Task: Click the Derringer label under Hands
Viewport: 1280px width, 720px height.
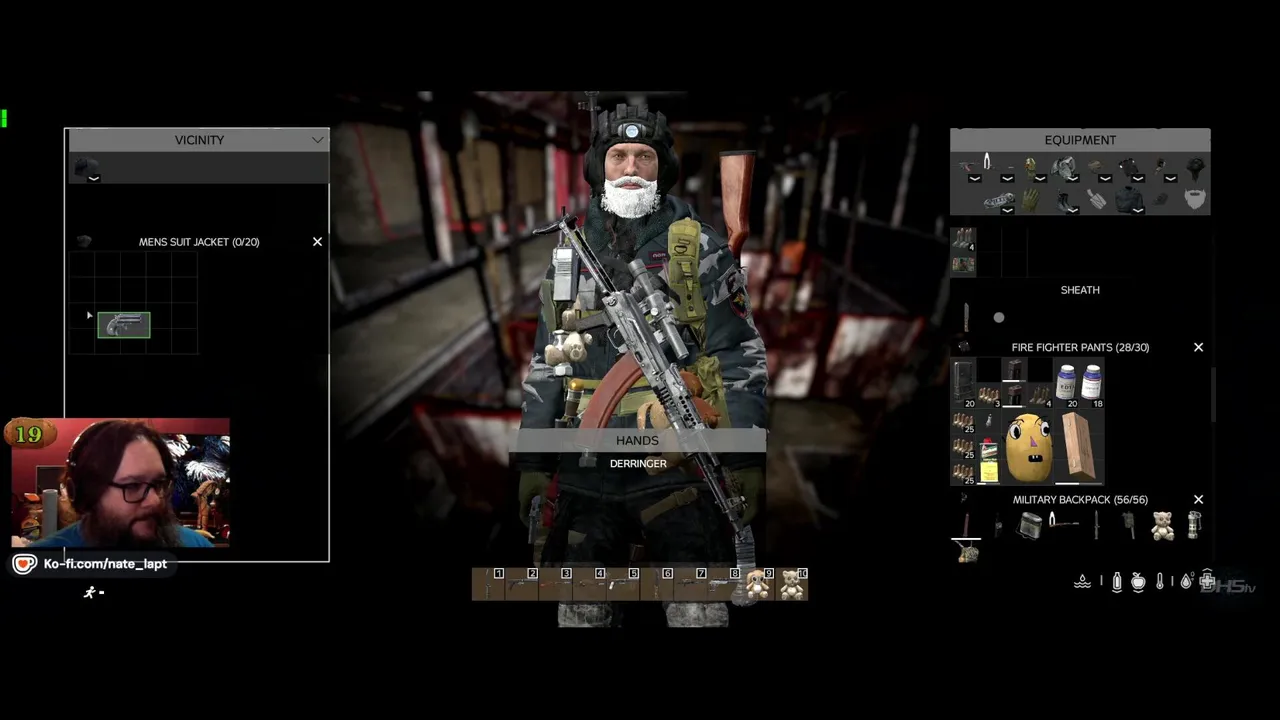Action: pos(638,464)
